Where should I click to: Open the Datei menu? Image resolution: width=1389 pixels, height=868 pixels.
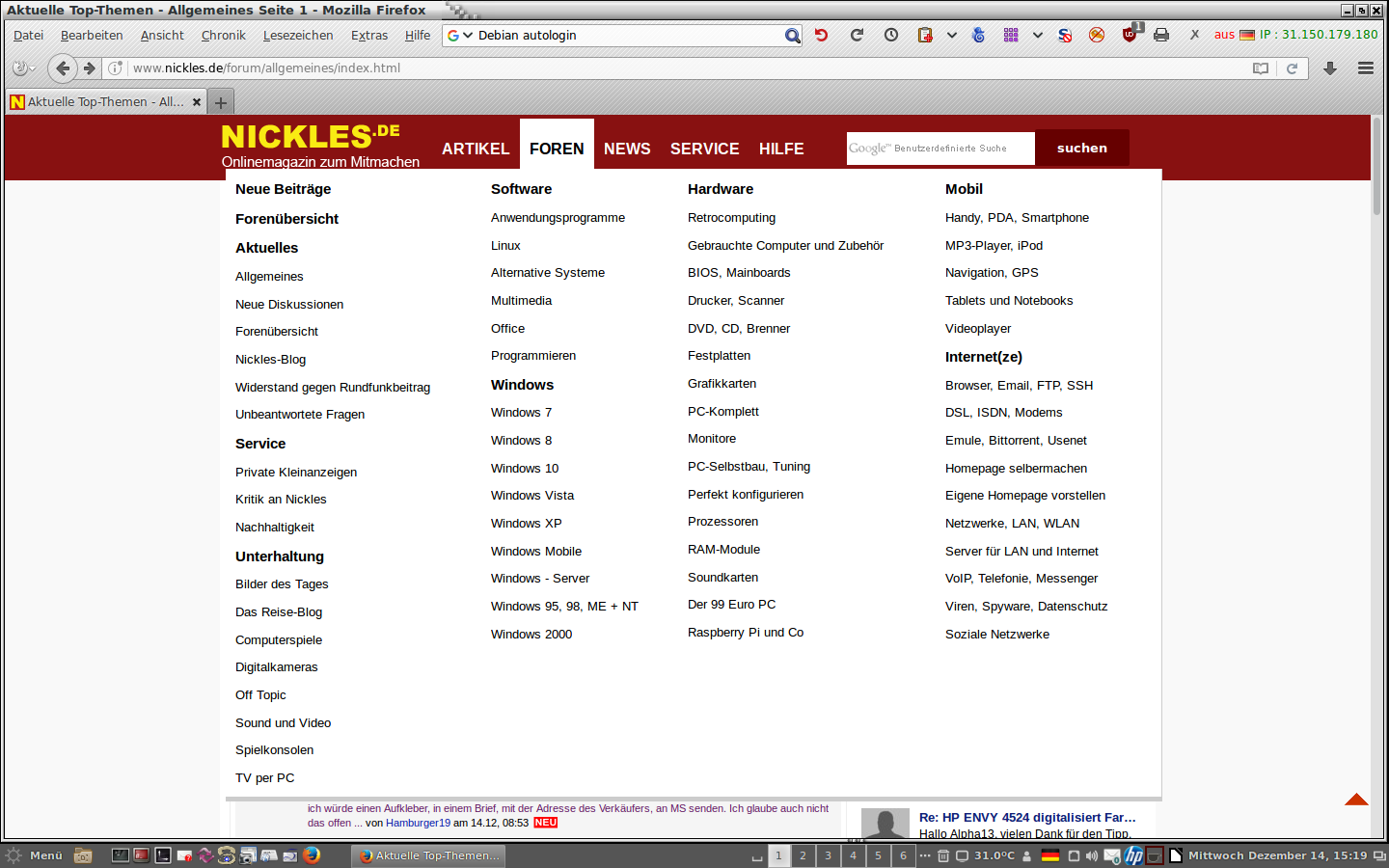[28, 36]
